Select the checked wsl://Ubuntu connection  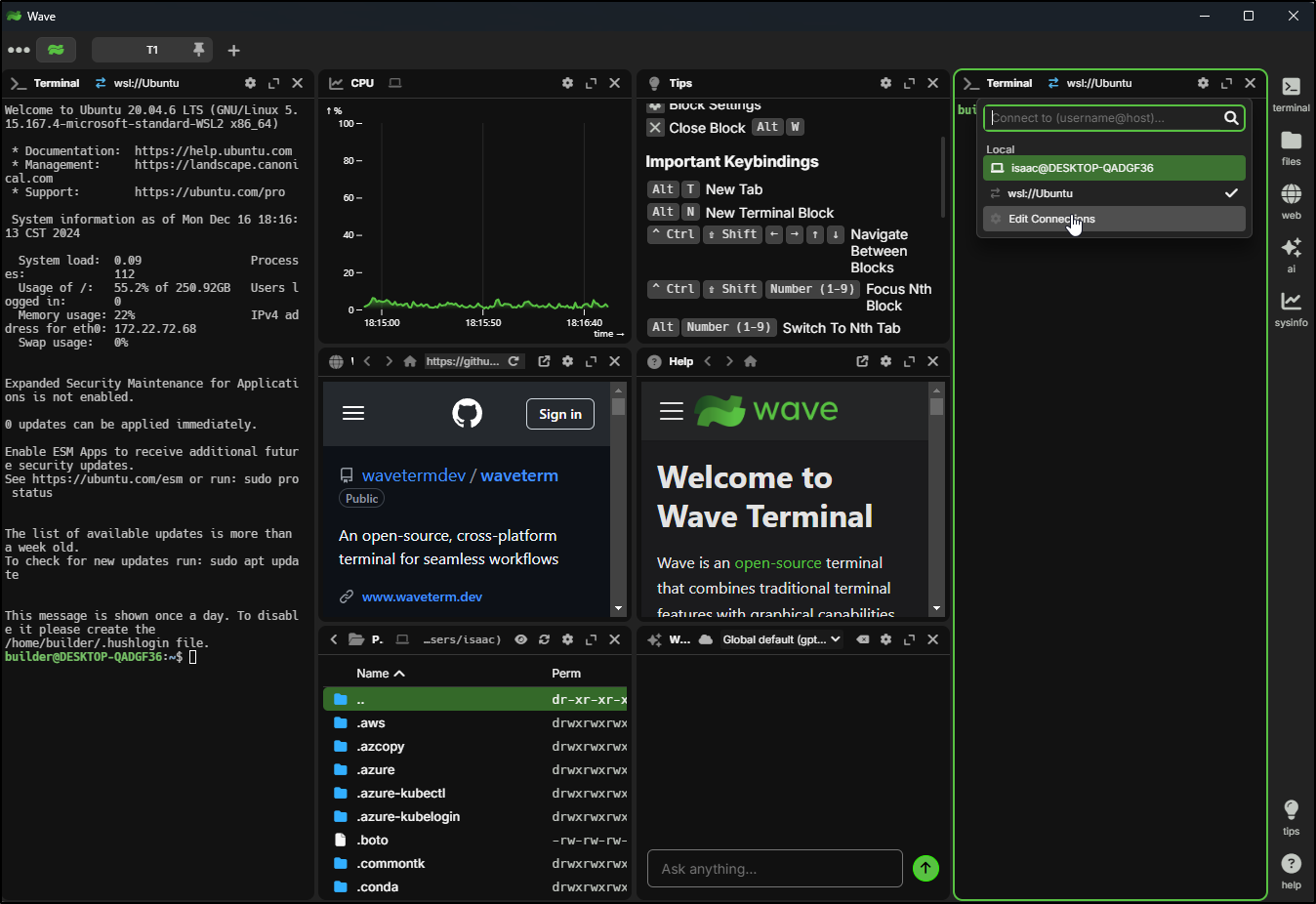click(x=1114, y=193)
